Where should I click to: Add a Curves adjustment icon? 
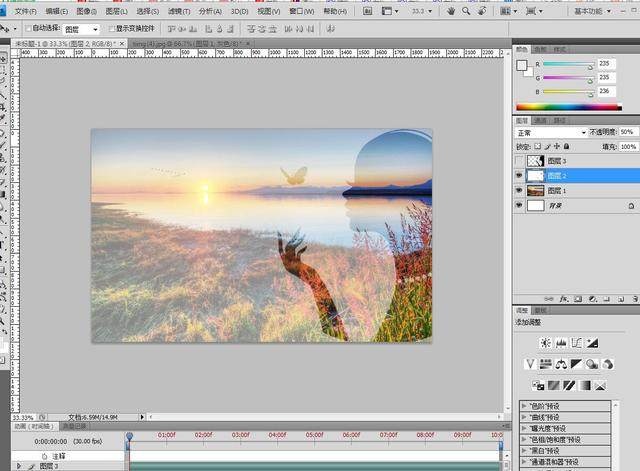tap(577, 342)
